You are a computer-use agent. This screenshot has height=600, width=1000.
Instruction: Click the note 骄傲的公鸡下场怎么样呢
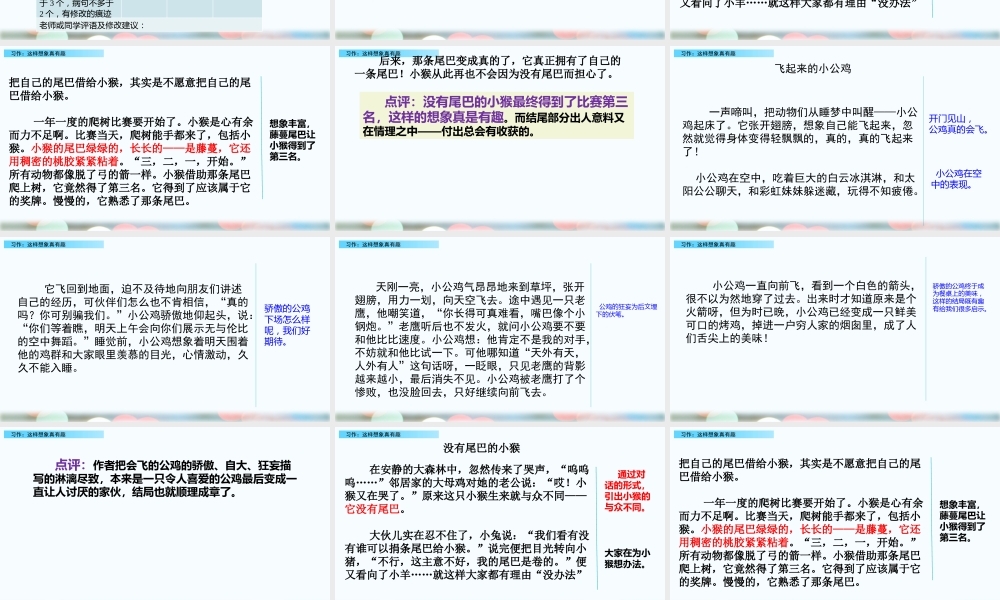click(x=287, y=325)
